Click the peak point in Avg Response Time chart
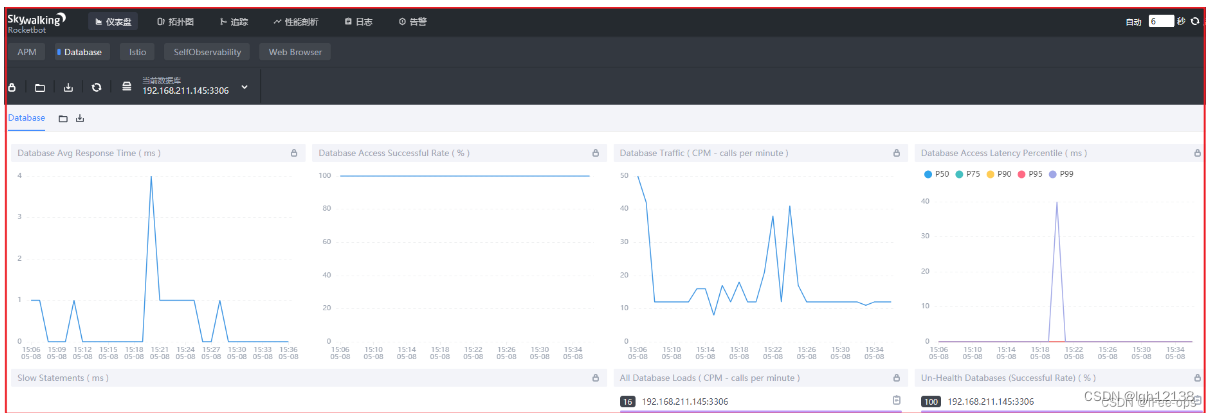1209x413 pixels. click(x=151, y=176)
